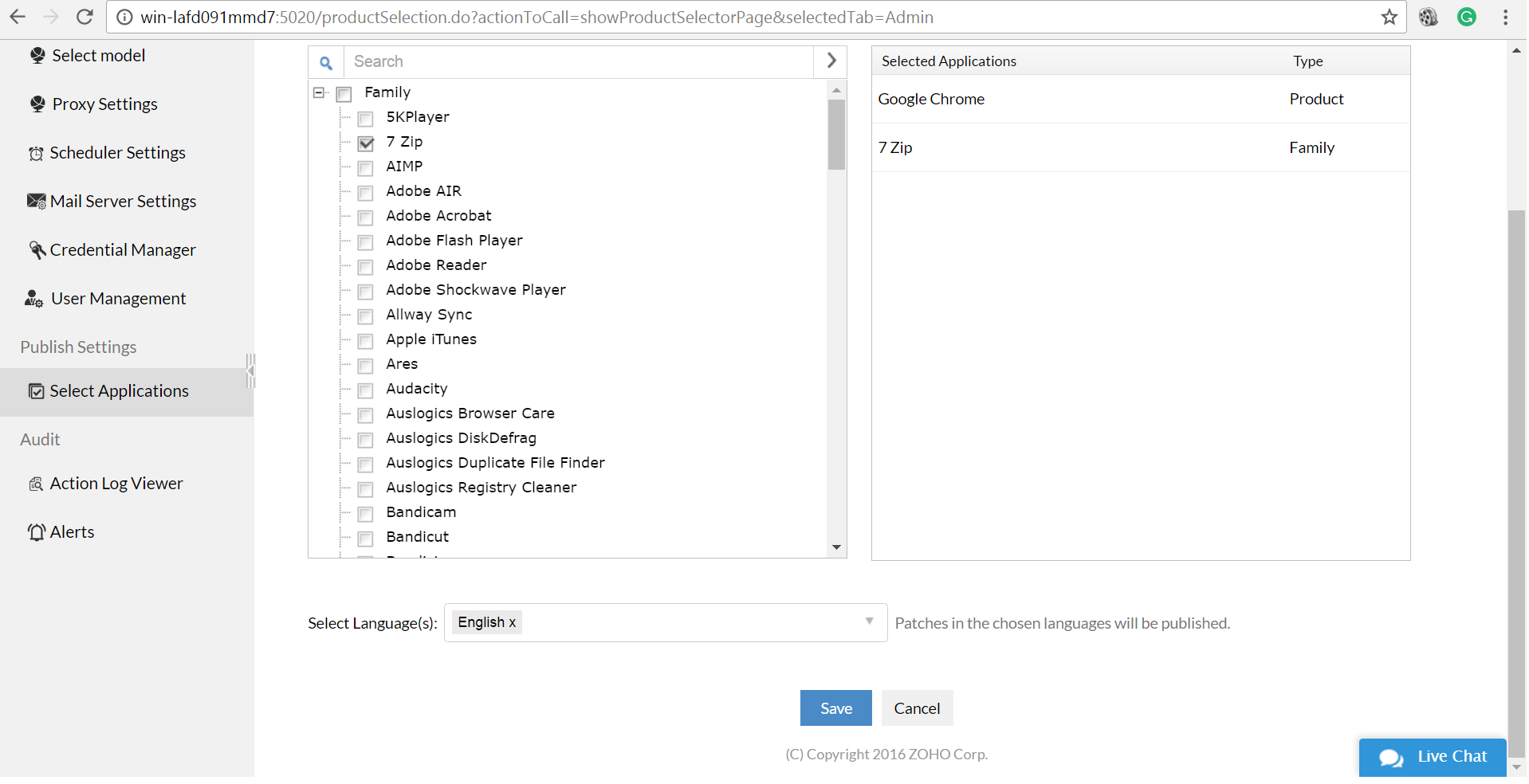Viewport: 1529px width, 784px height.
Task: Open the Select Language(s) dropdown
Action: tap(868, 622)
